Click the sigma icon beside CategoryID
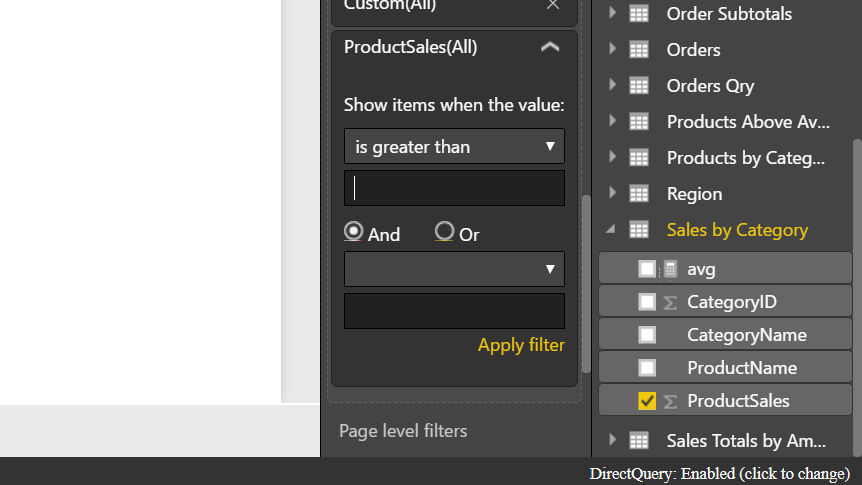 670,302
